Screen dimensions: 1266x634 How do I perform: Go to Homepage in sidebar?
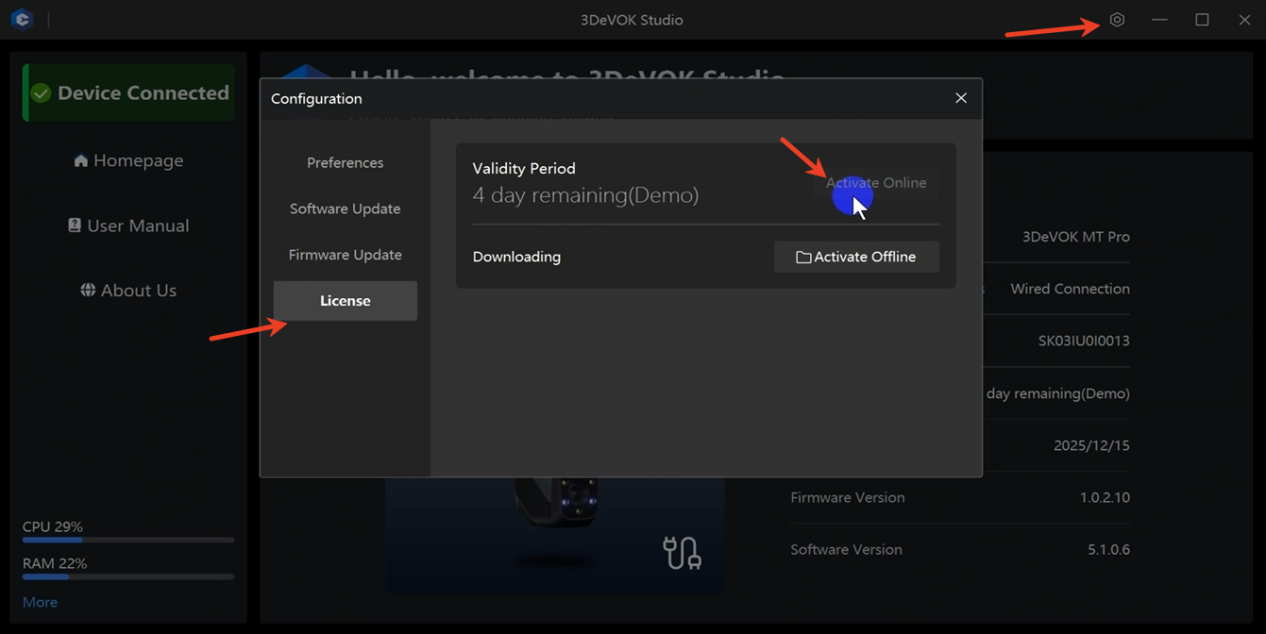point(129,160)
